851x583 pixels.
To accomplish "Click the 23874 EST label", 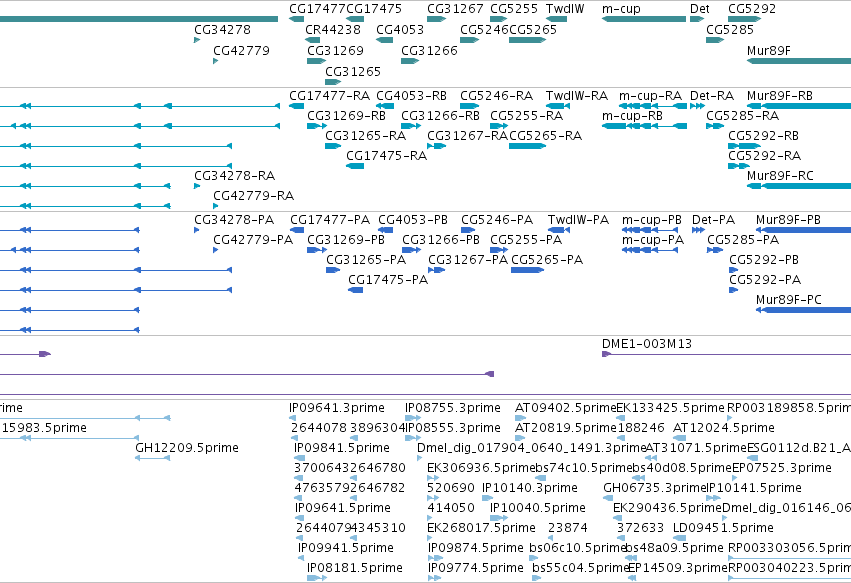I will 568,528.
